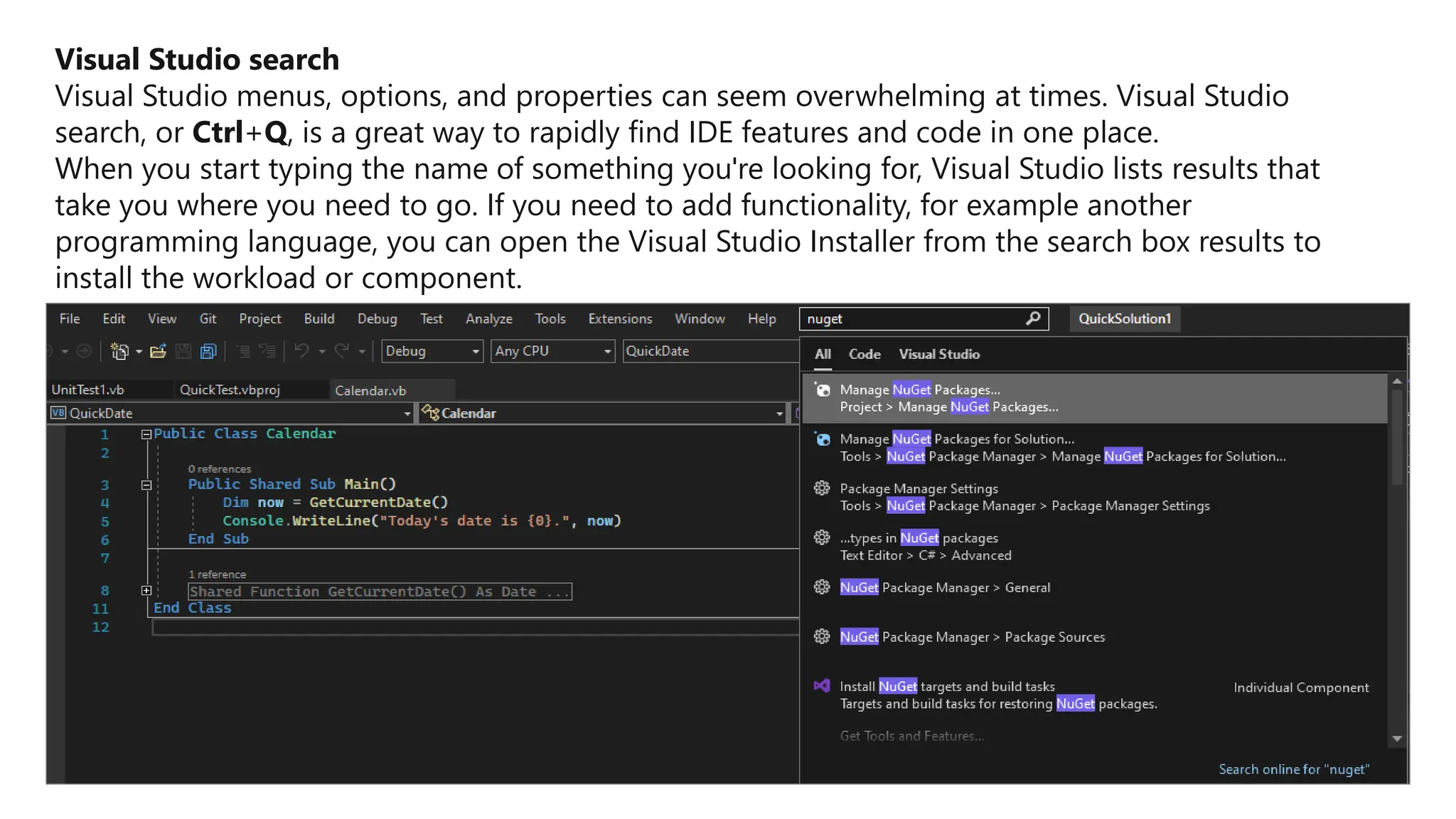Image resolution: width=1456 pixels, height=819 pixels.
Task: Collapse the Sub Main code block
Action: tap(146, 485)
